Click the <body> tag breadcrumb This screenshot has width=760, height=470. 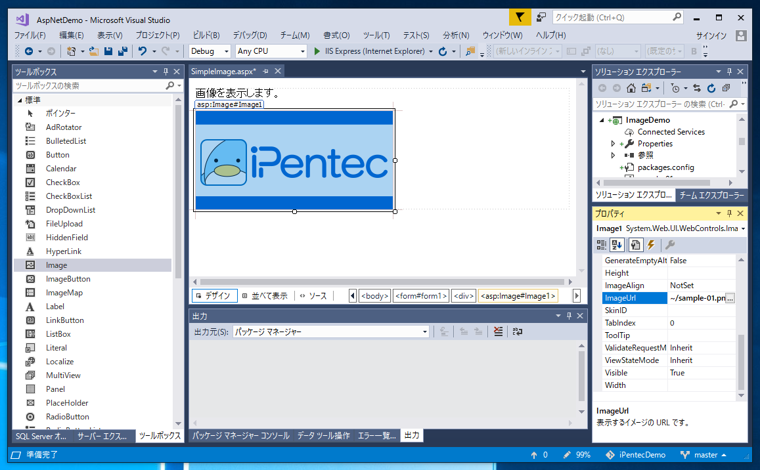(375, 296)
